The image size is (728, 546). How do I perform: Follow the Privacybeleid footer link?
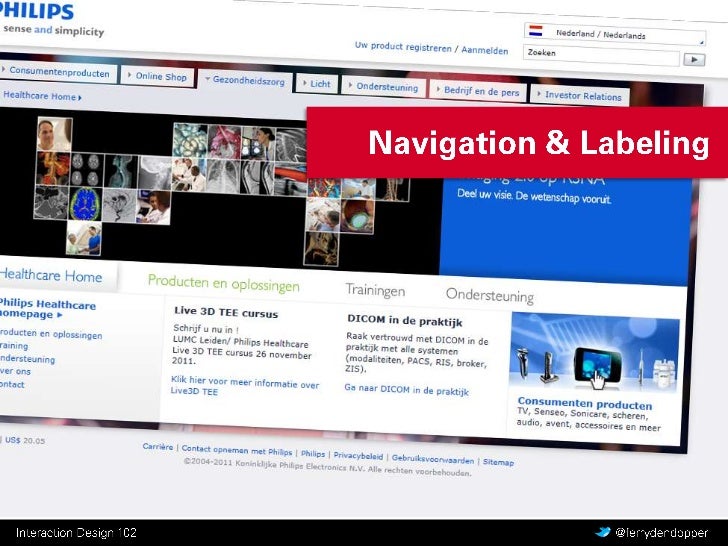pos(358,456)
